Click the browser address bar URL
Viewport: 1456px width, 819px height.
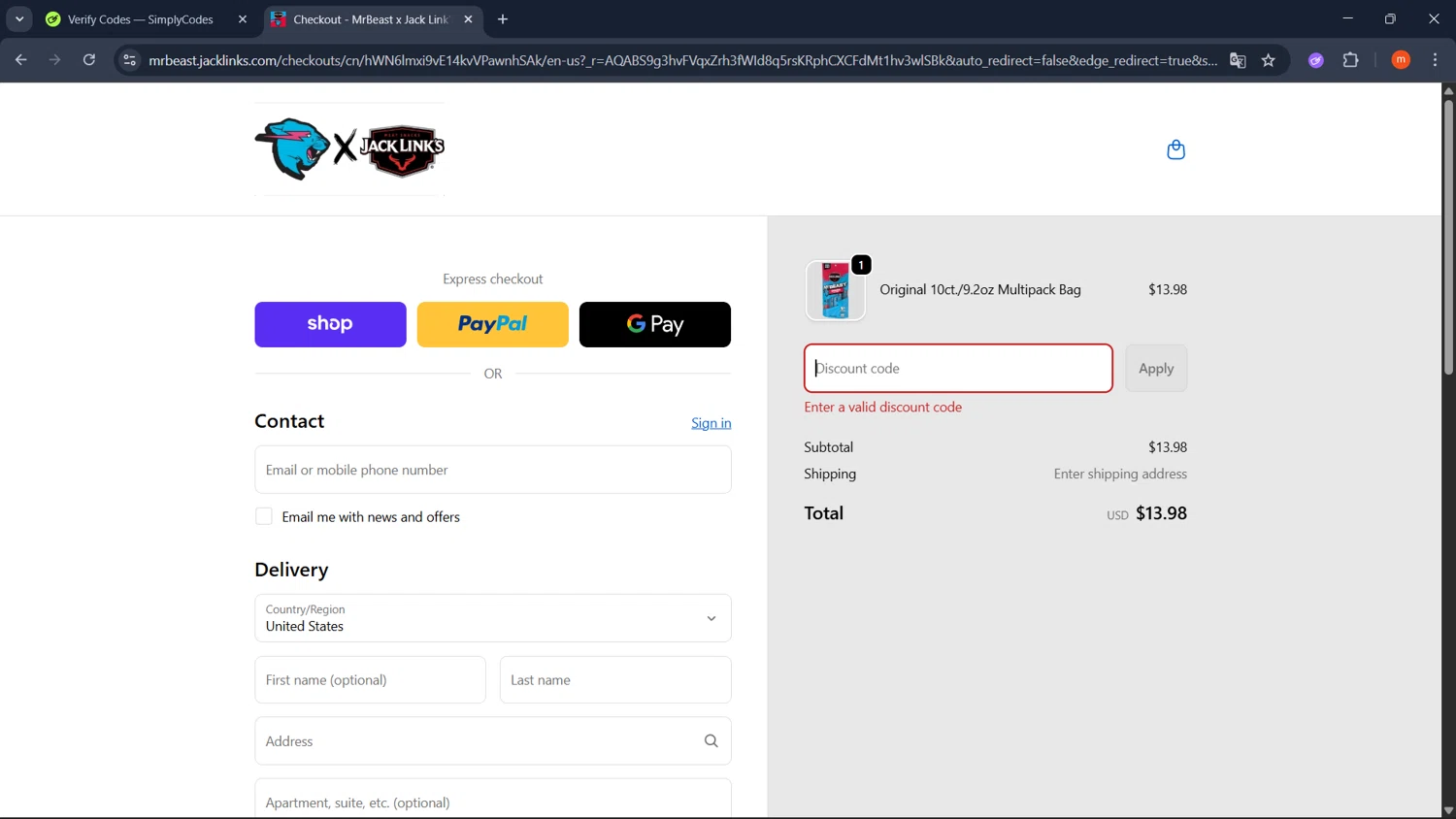pyautogui.click(x=682, y=60)
